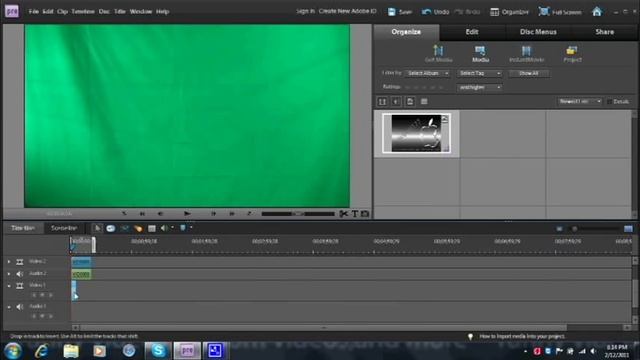
Task: Open the Home welcome screen icon
Action: coord(597,11)
